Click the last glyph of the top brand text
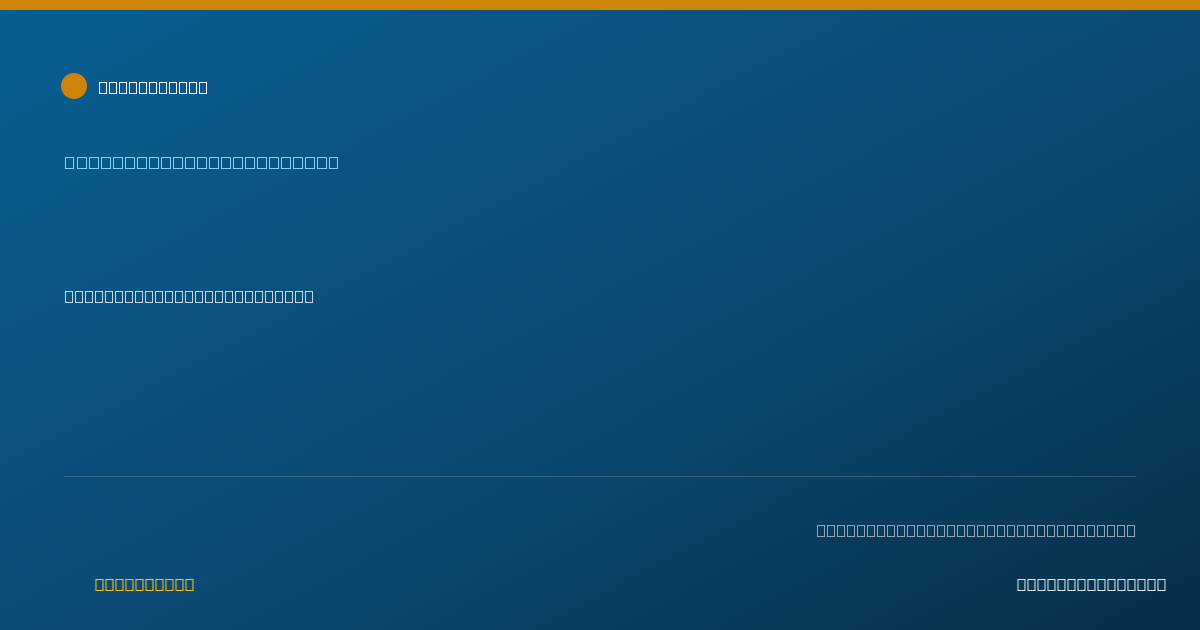This screenshot has height=630, width=1200. coord(203,87)
